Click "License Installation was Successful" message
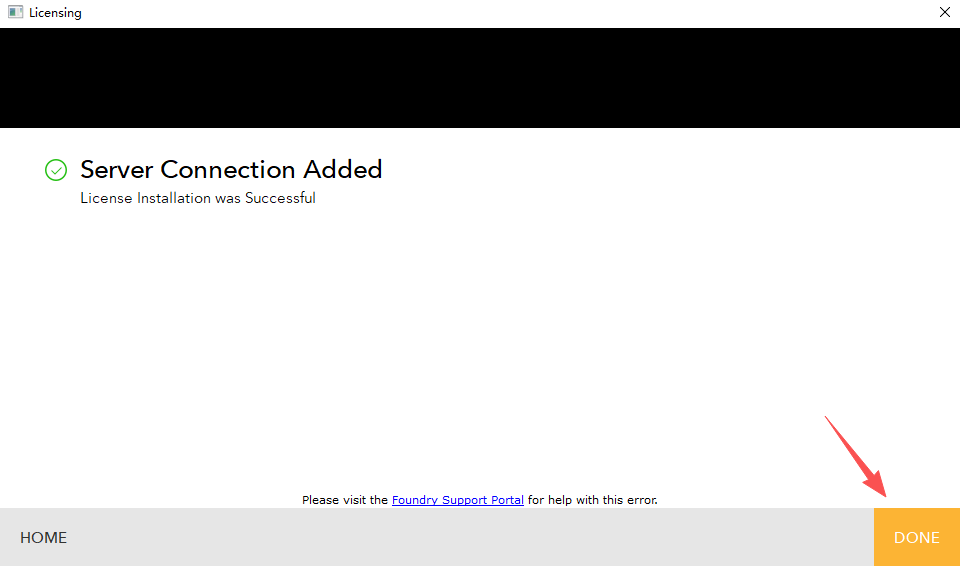The image size is (960, 566). point(198,198)
